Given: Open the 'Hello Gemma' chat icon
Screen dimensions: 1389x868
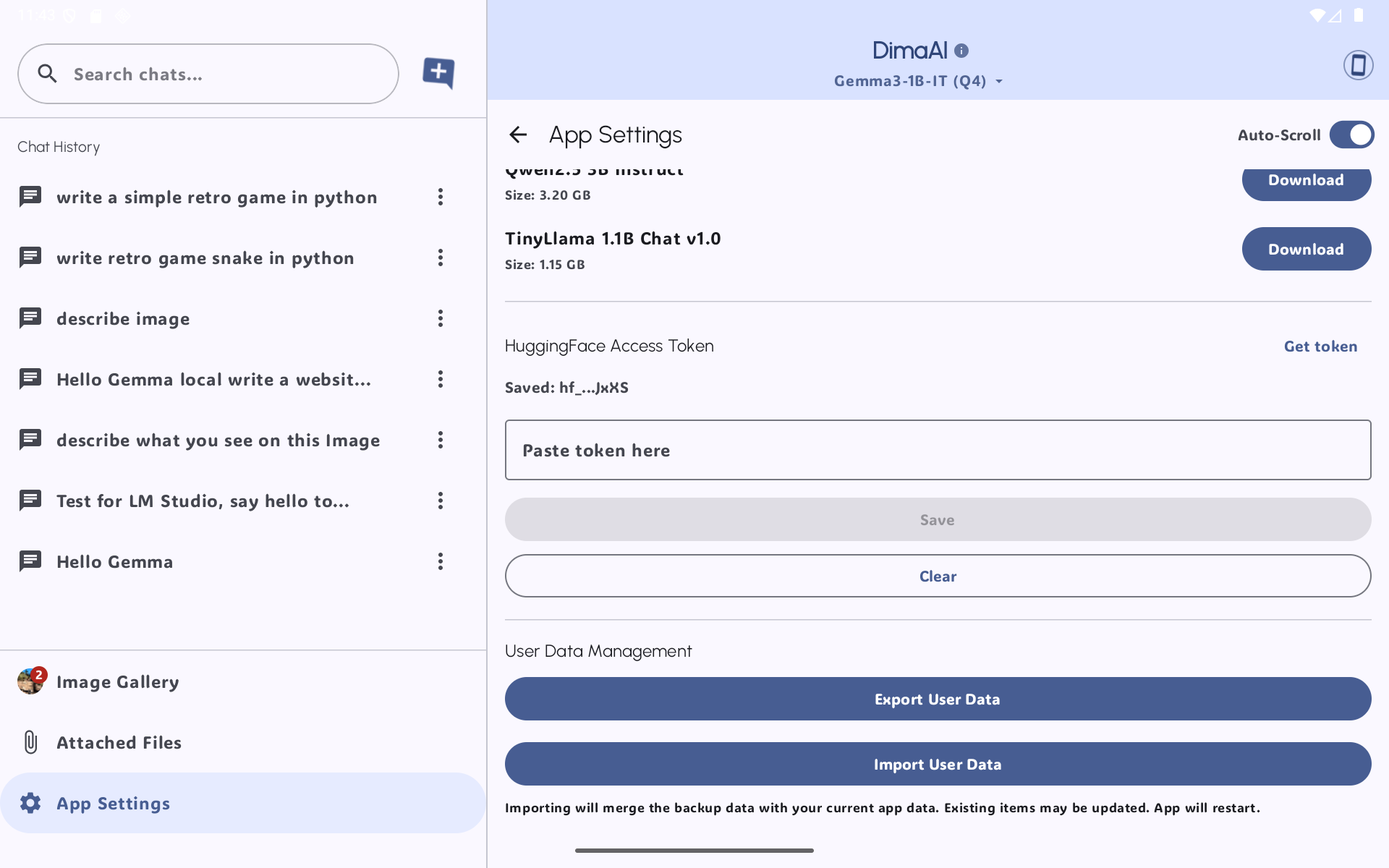Looking at the screenshot, I should click(x=30, y=561).
